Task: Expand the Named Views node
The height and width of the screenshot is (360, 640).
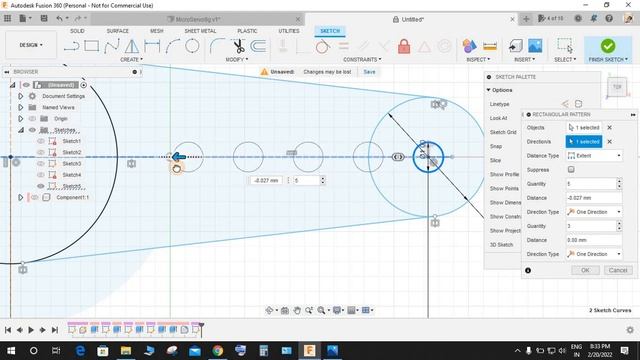Action: pyautogui.click(x=20, y=107)
